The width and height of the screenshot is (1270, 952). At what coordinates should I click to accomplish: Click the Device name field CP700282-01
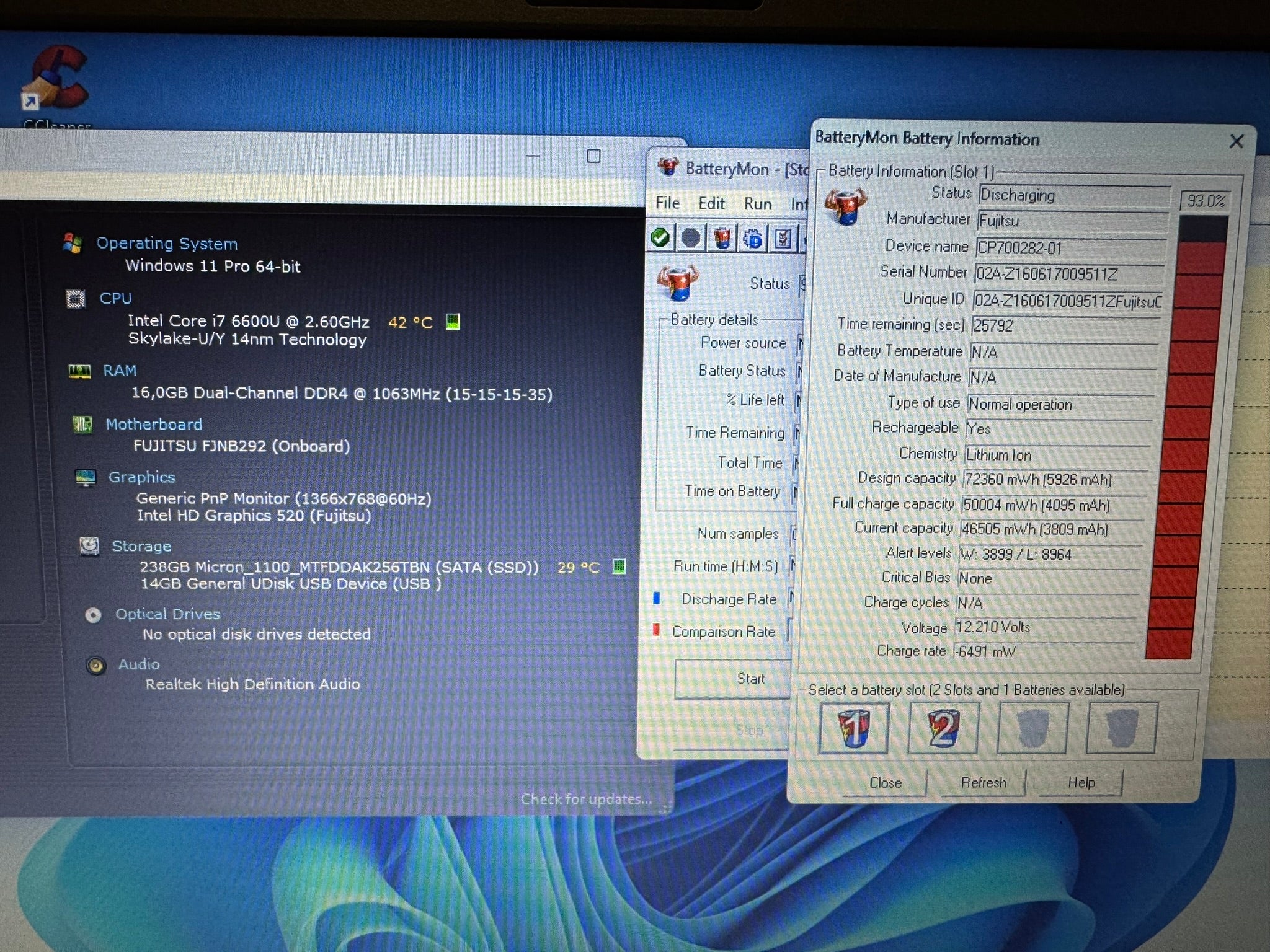(x=1071, y=248)
